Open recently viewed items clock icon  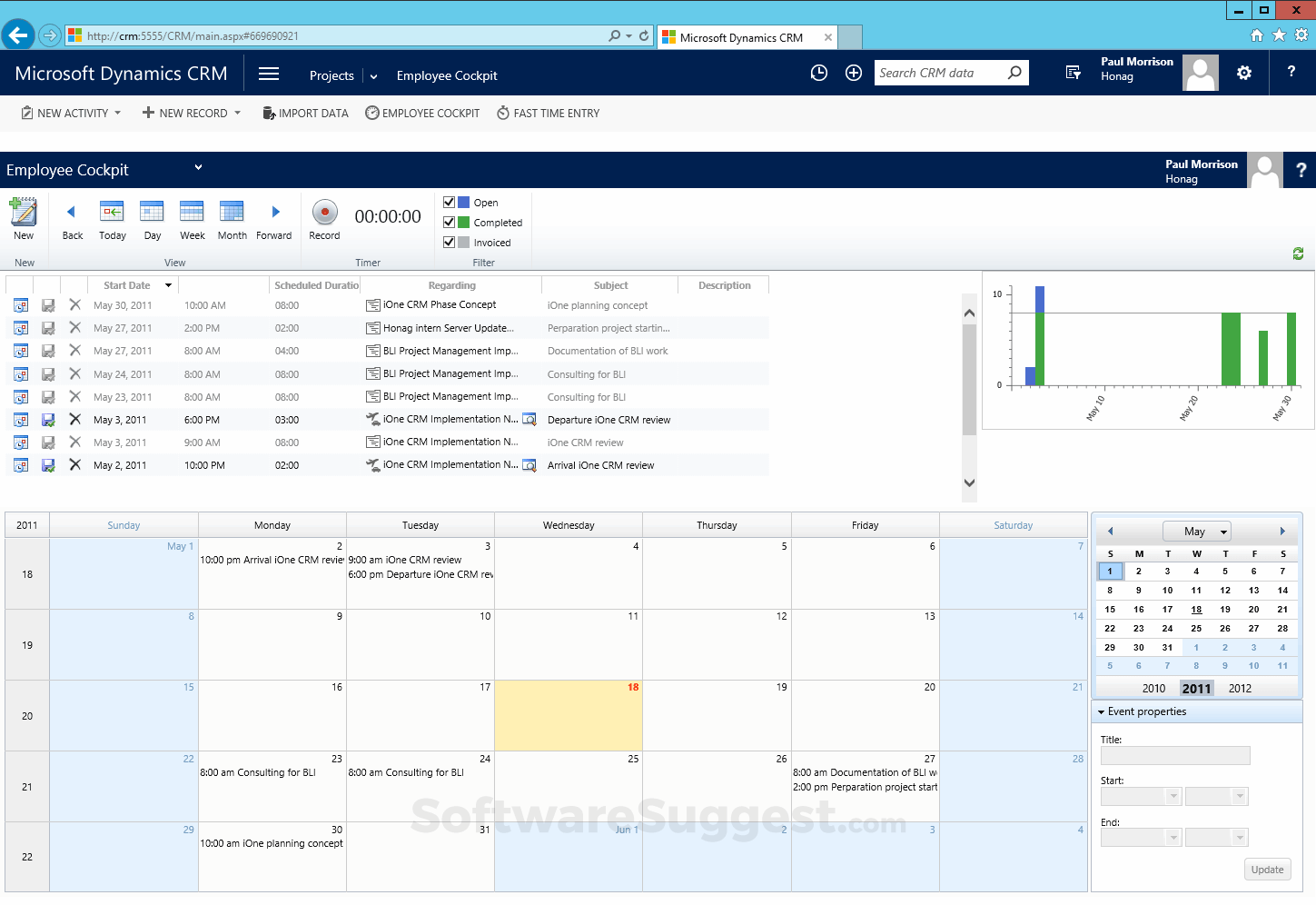818,73
